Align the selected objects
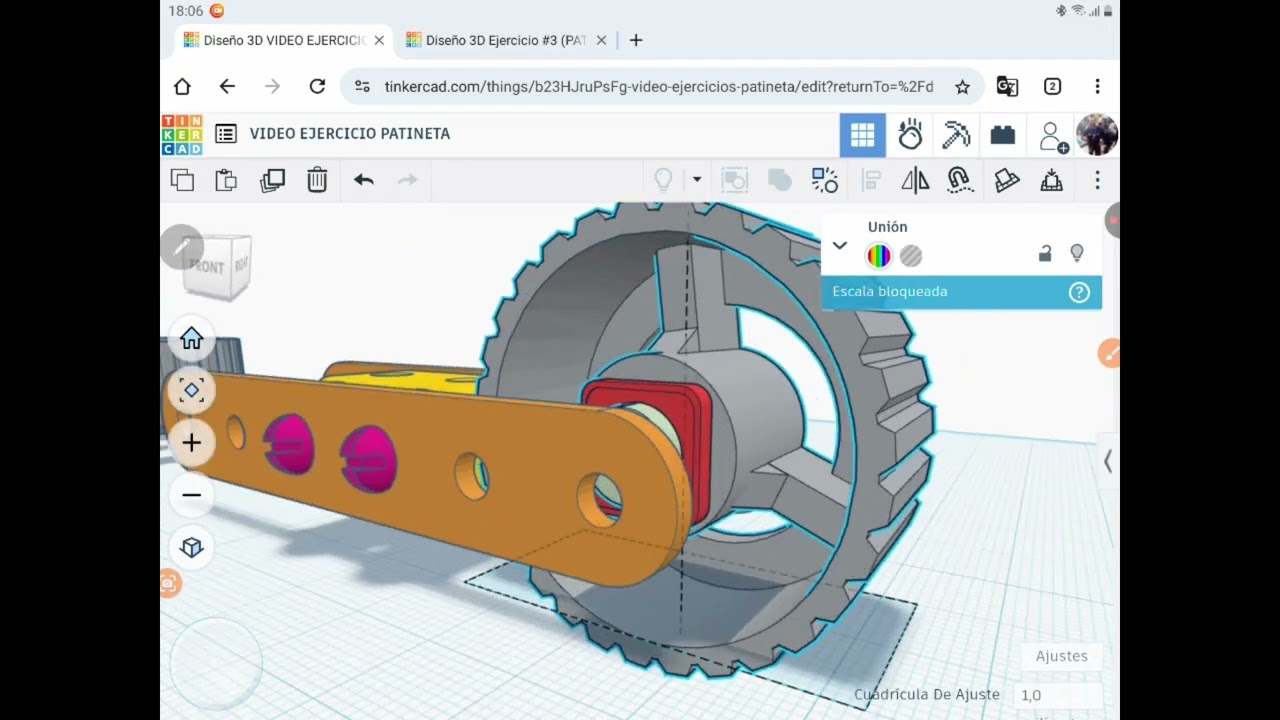 (871, 180)
